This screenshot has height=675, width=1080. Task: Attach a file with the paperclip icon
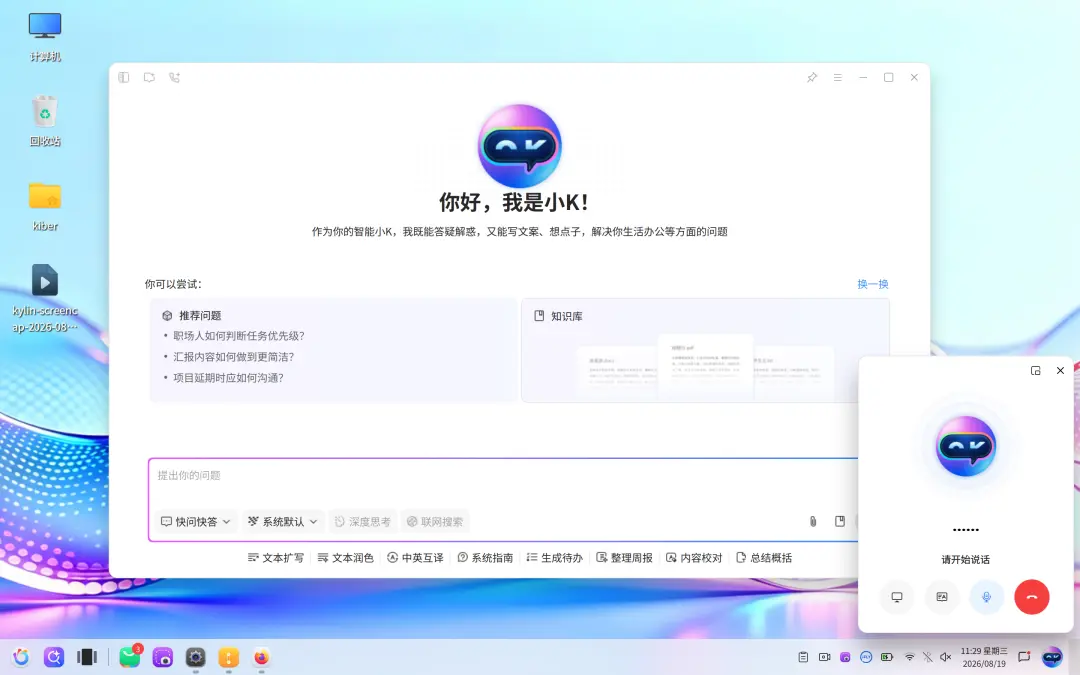click(813, 521)
